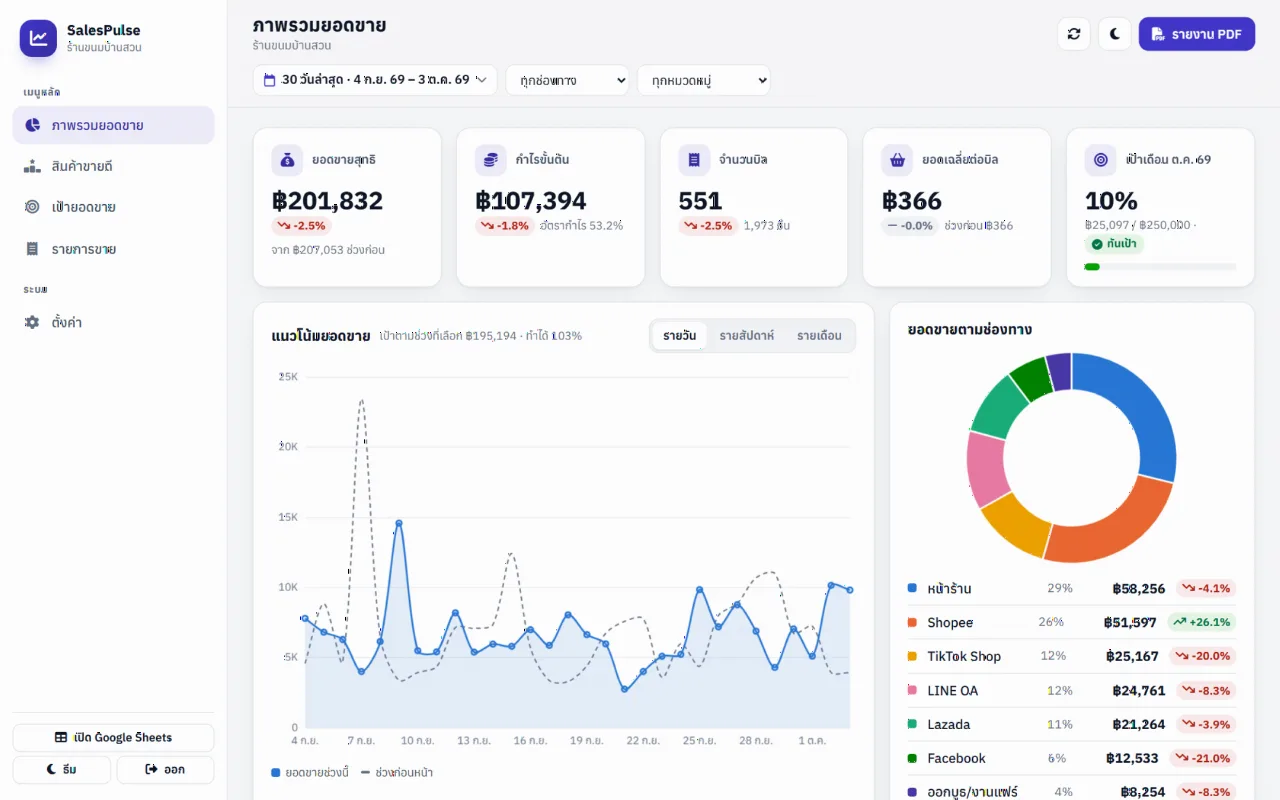Click the money bag icon on ยอดขายสุทธิ card
Screen dimensions: 1280x800
point(287,160)
